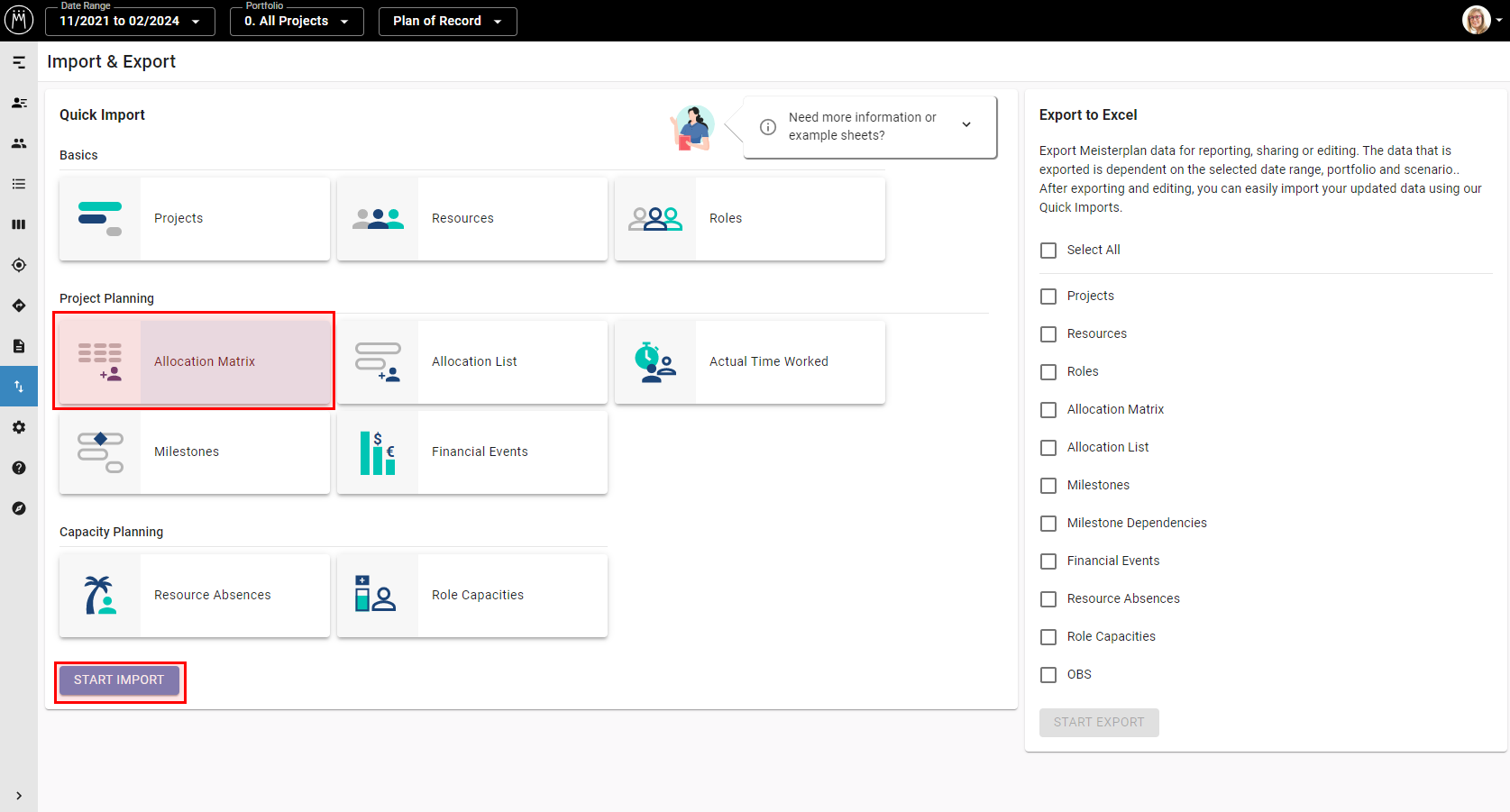Image resolution: width=1510 pixels, height=812 pixels.
Task: Click the Actual Time Worked clock icon
Action: (655, 361)
